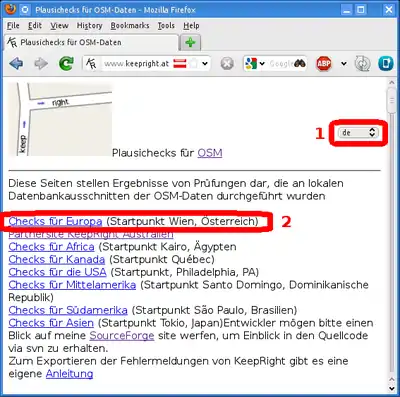The width and height of the screenshot is (400, 397).
Task: Click the green new tab plus button
Action: coord(190,43)
